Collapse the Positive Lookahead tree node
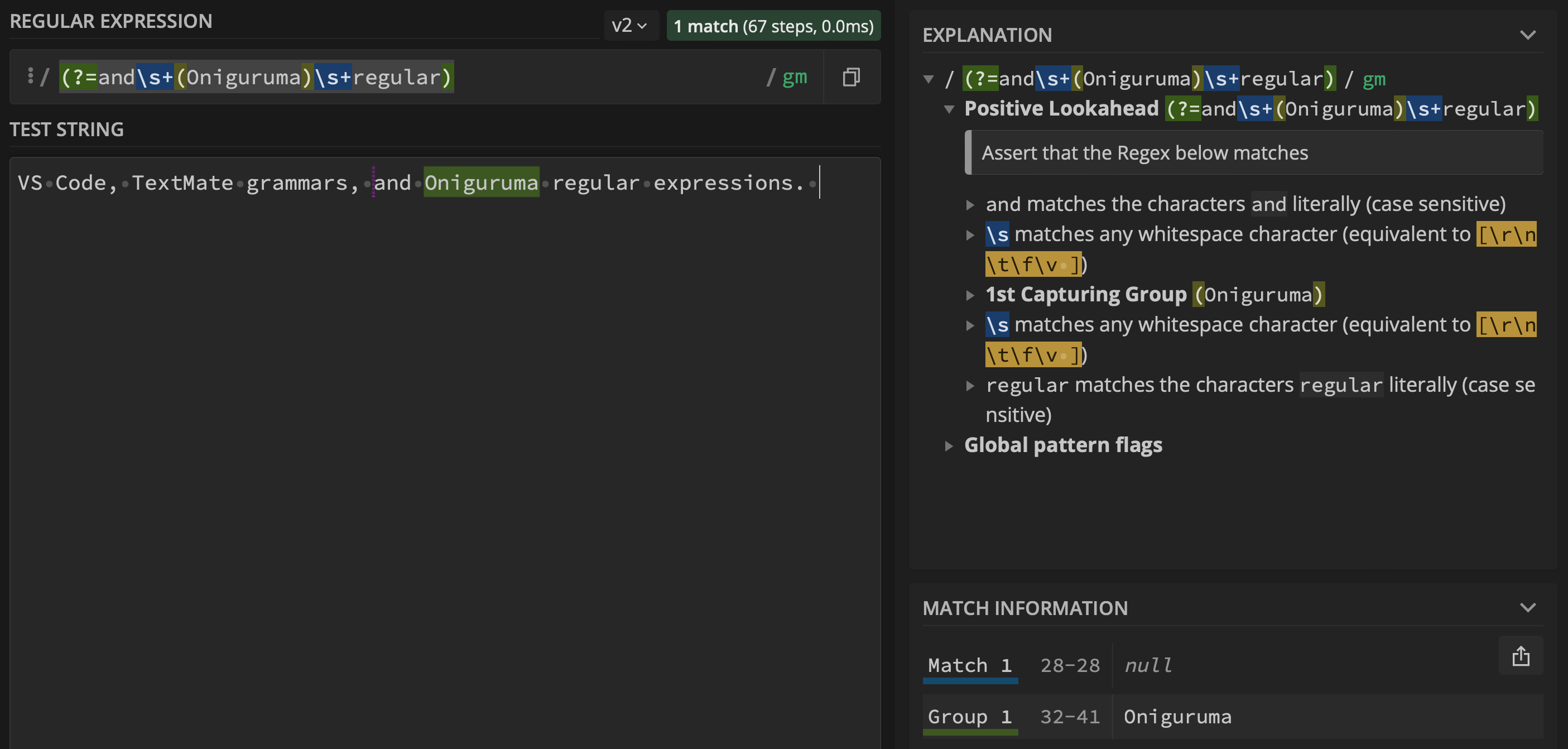The height and width of the screenshot is (749, 1568). 949,109
